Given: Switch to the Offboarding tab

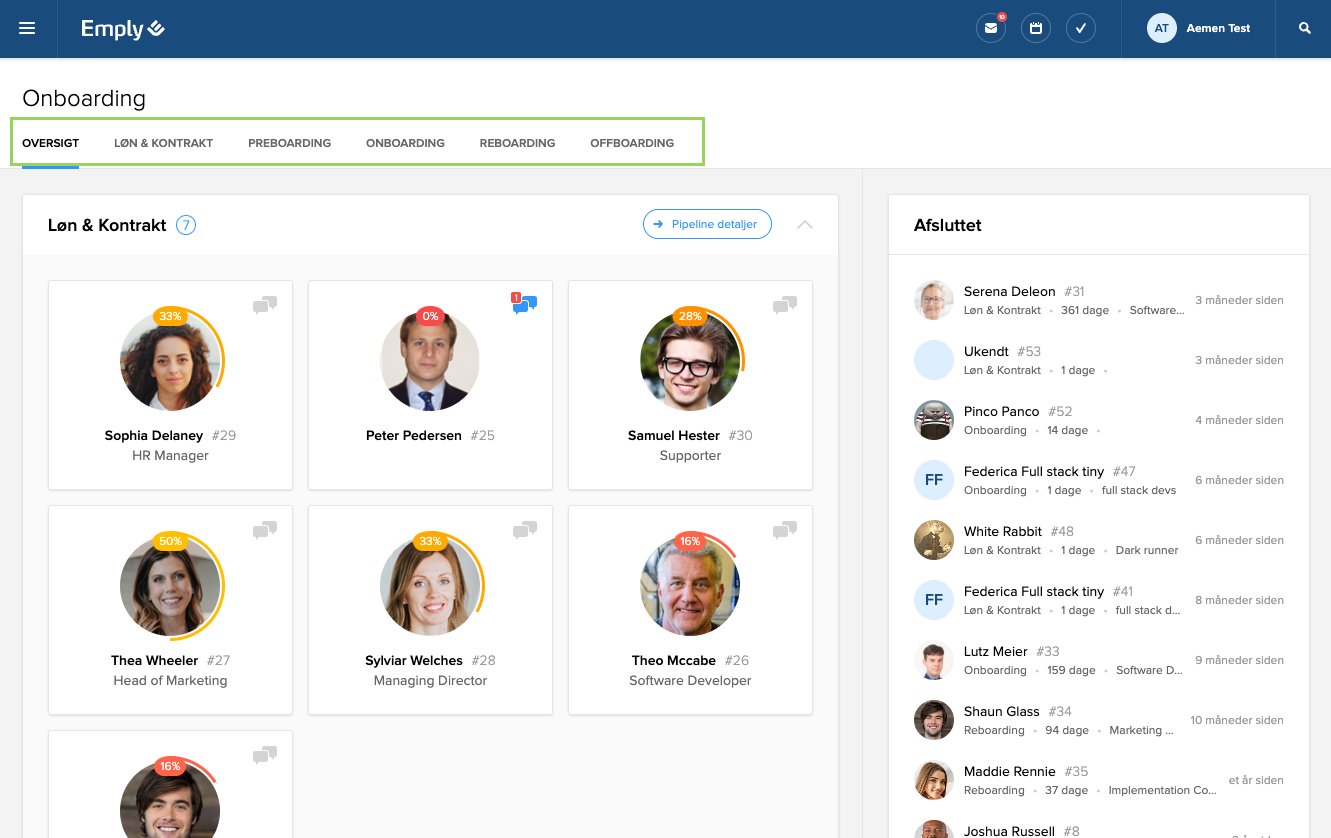Looking at the screenshot, I should point(632,143).
